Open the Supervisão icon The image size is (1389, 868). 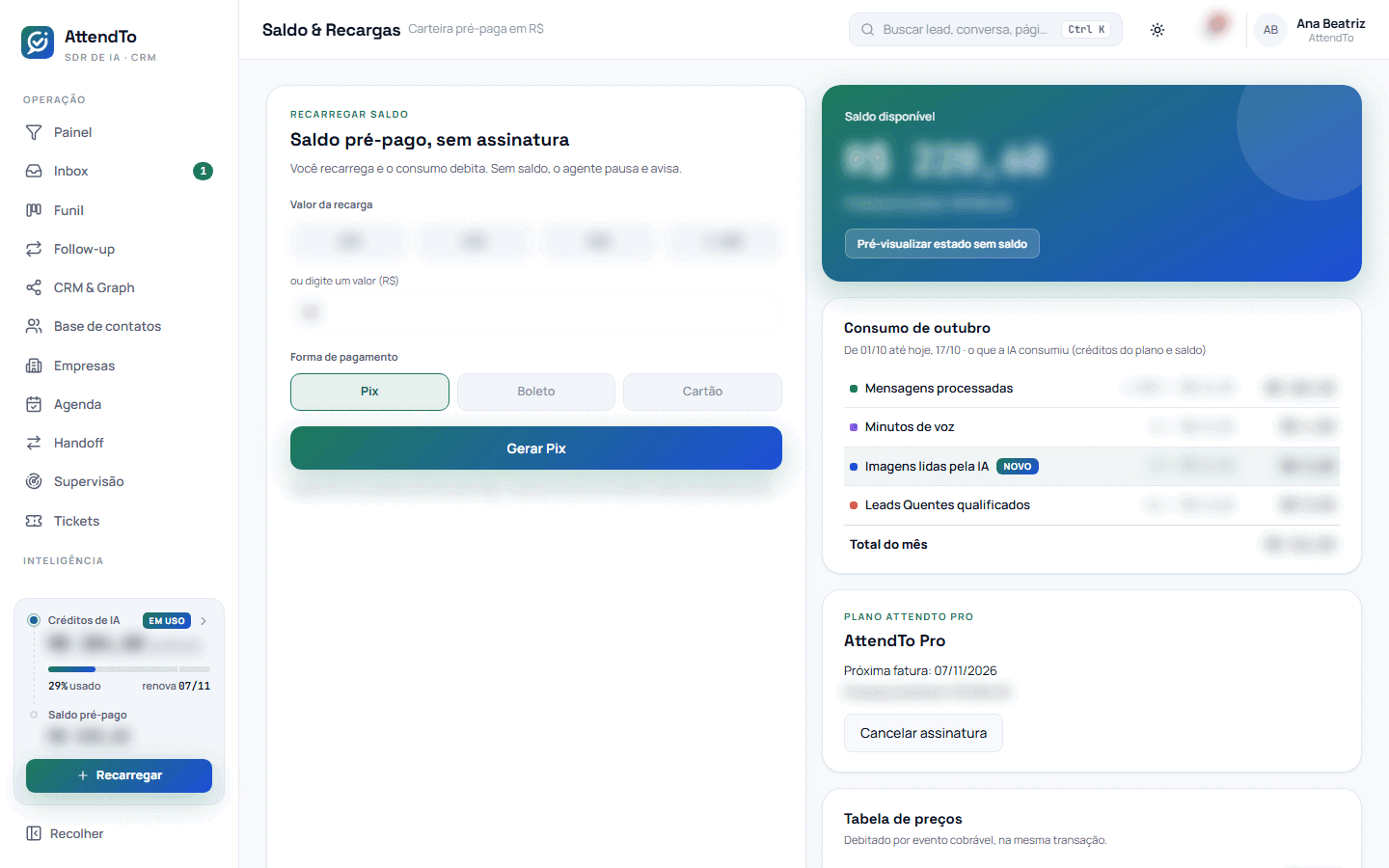click(x=34, y=481)
